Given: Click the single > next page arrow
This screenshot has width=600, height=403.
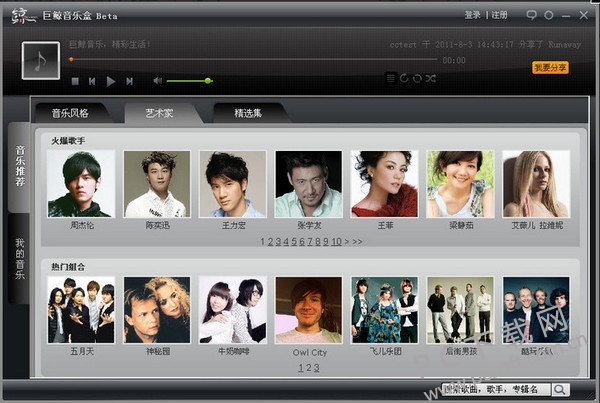Looking at the screenshot, I should [347, 241].
